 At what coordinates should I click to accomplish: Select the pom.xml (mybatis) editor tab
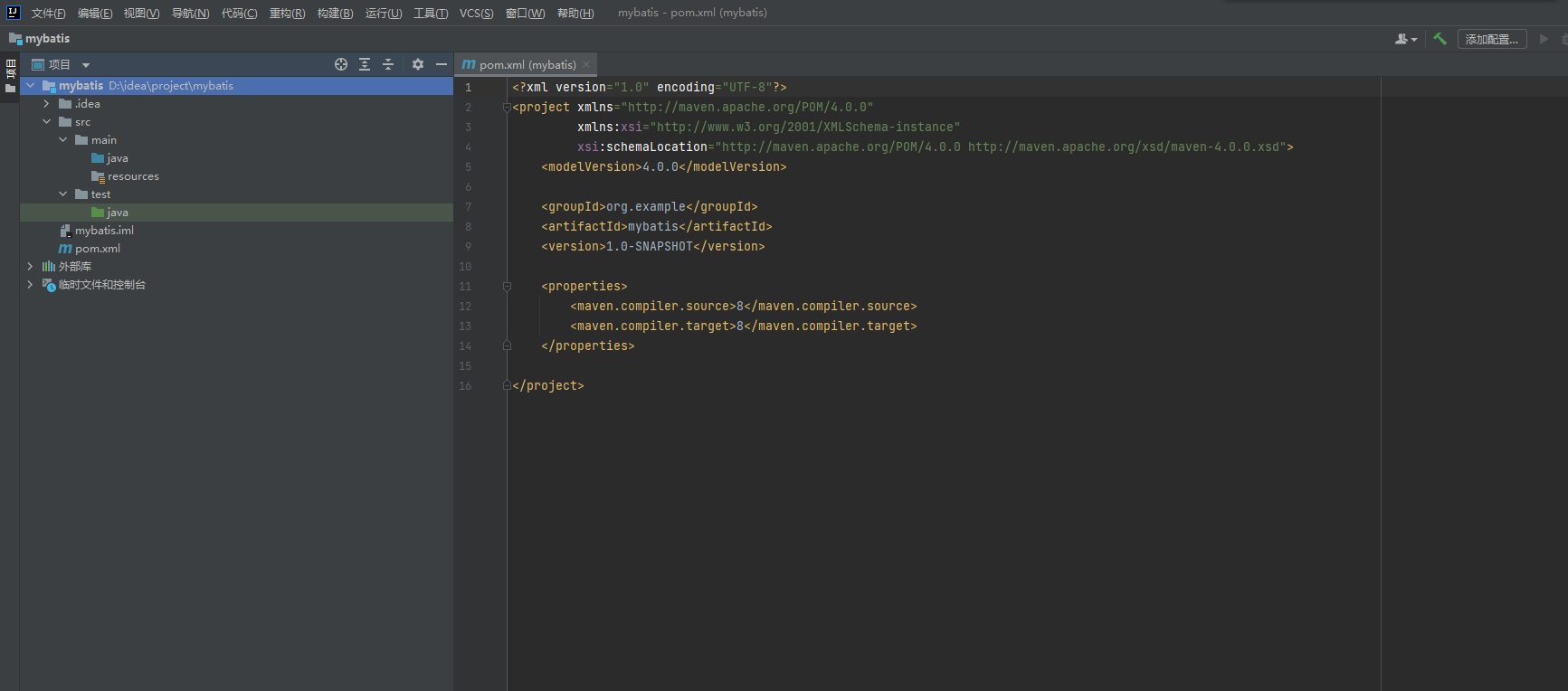pyautogui.click(x=526, y=64)
